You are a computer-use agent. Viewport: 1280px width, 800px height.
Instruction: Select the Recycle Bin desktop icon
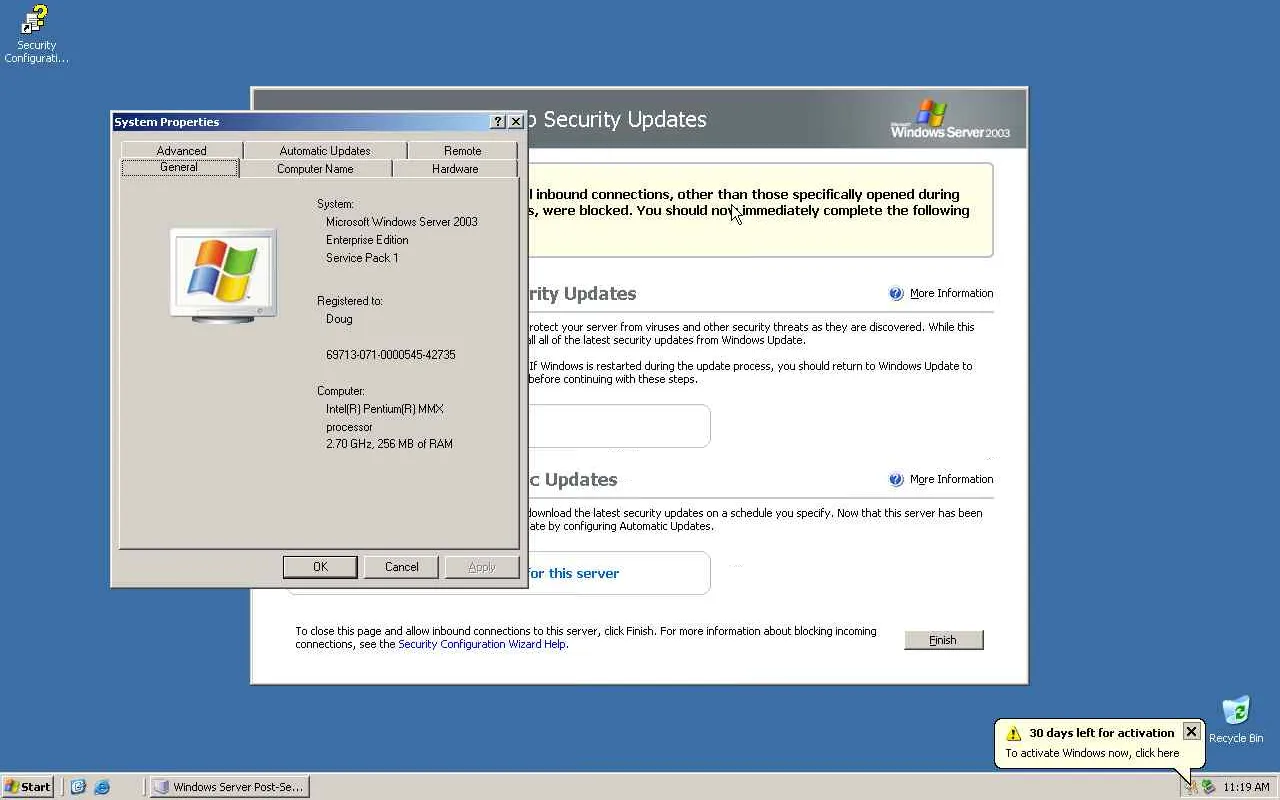(x=1236, y=720)
